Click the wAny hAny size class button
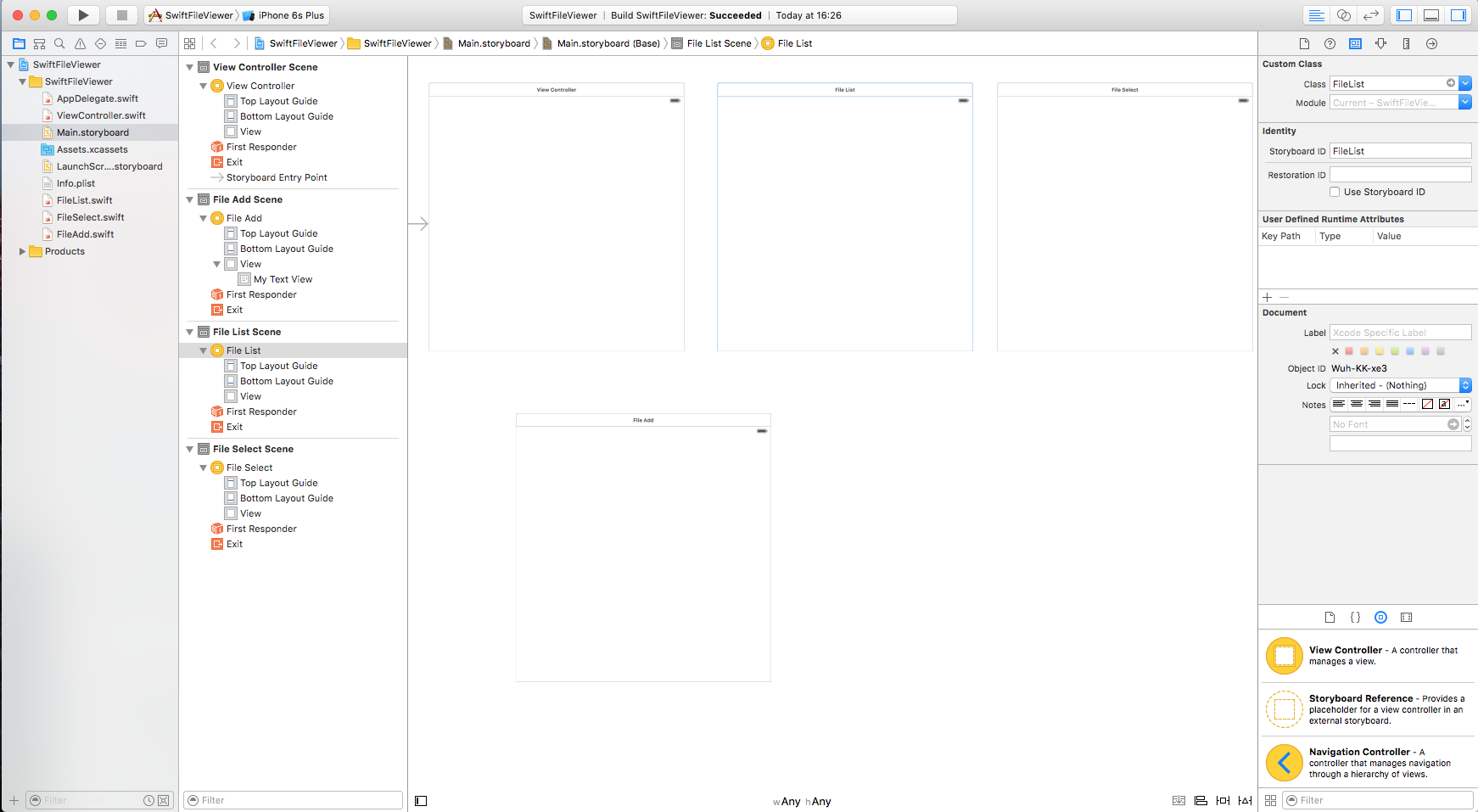Screen dimensions: 1478x812 coord(802,801)
